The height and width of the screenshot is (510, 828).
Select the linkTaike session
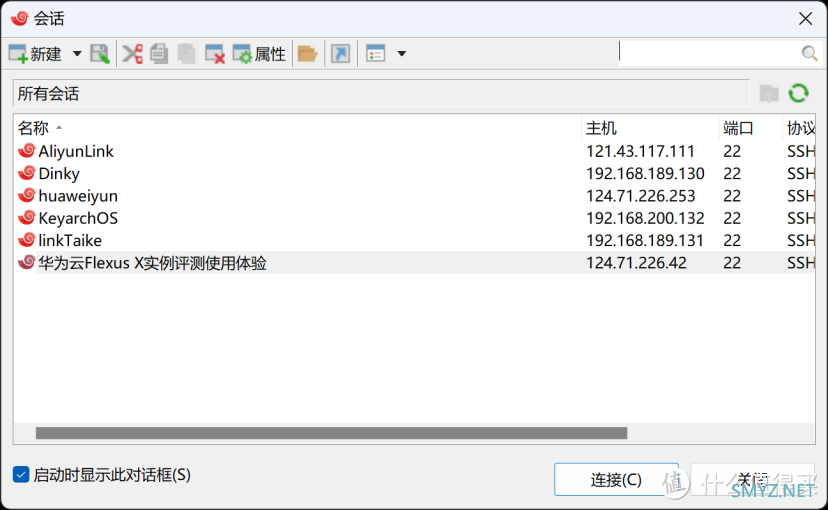[x=70, y=240]
